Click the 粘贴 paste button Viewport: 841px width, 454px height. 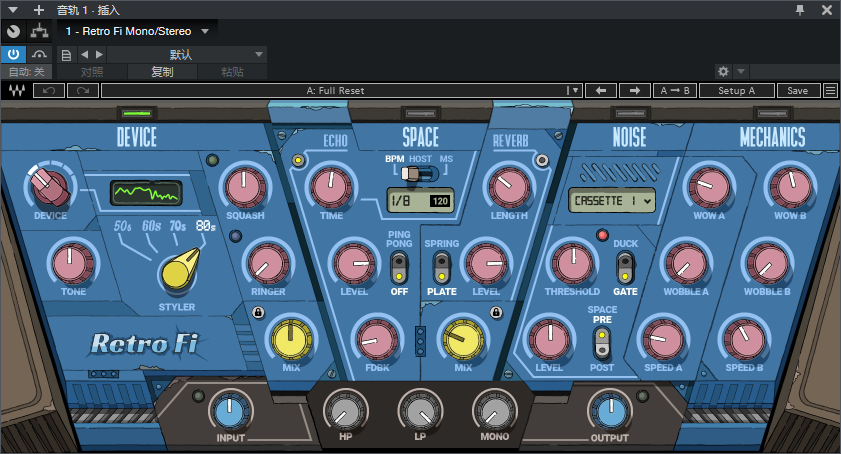pos(232,71)
